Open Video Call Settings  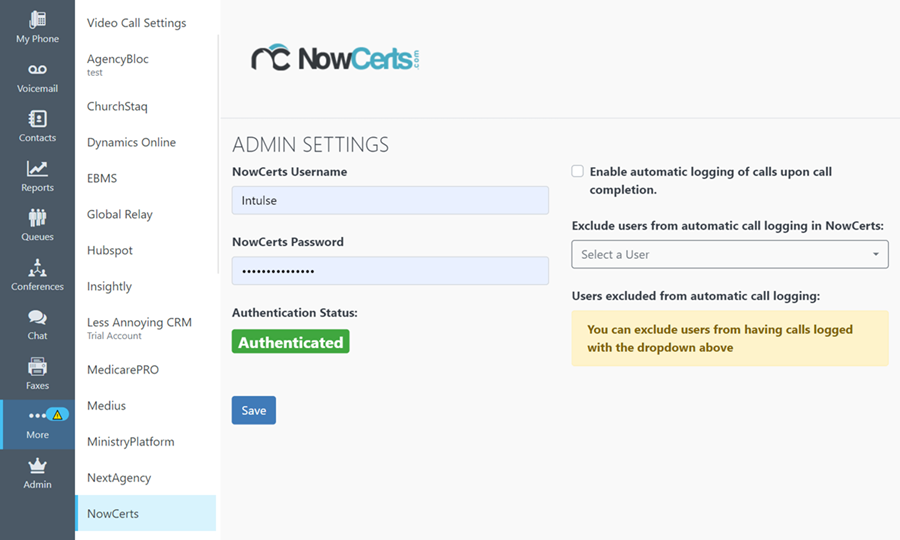137,23
